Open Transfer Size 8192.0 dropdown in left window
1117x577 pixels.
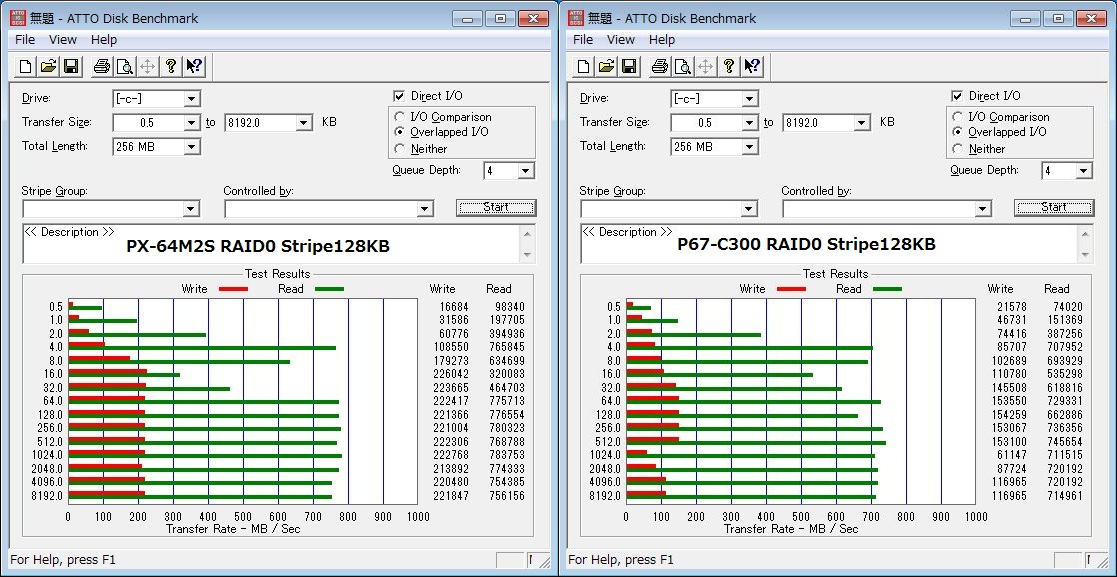(x=304, y=123)
